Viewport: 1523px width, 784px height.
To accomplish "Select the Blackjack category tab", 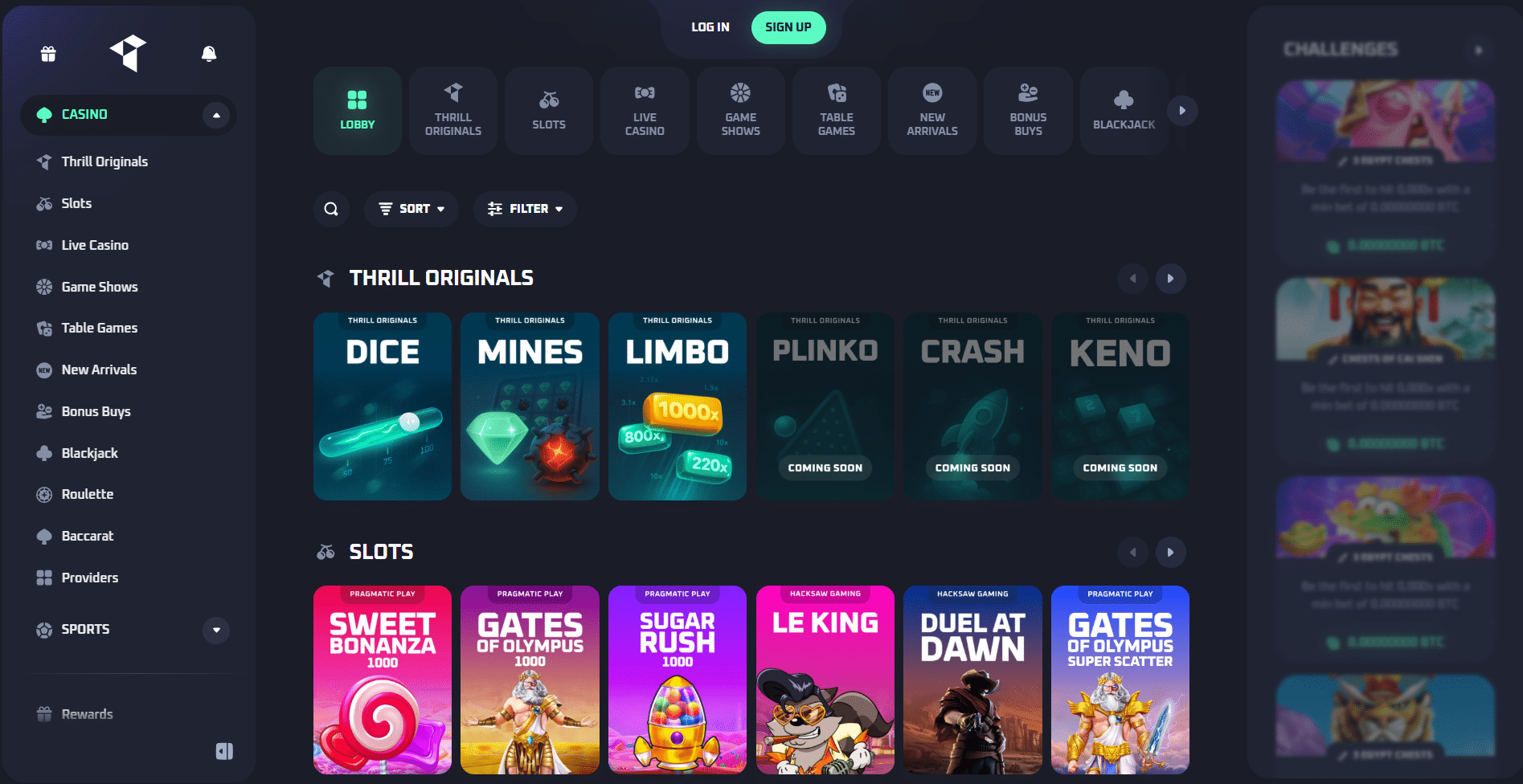I will point(1124,111).
